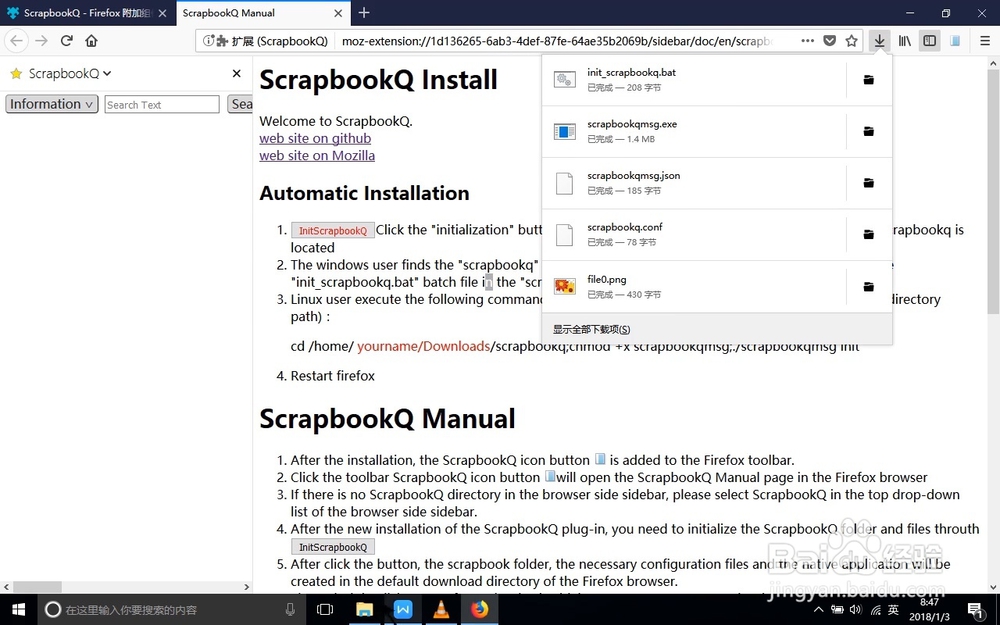This screenshot has width=1000, height=625.
Task: Click the Firefox taskbar icon
Action: 479,610
